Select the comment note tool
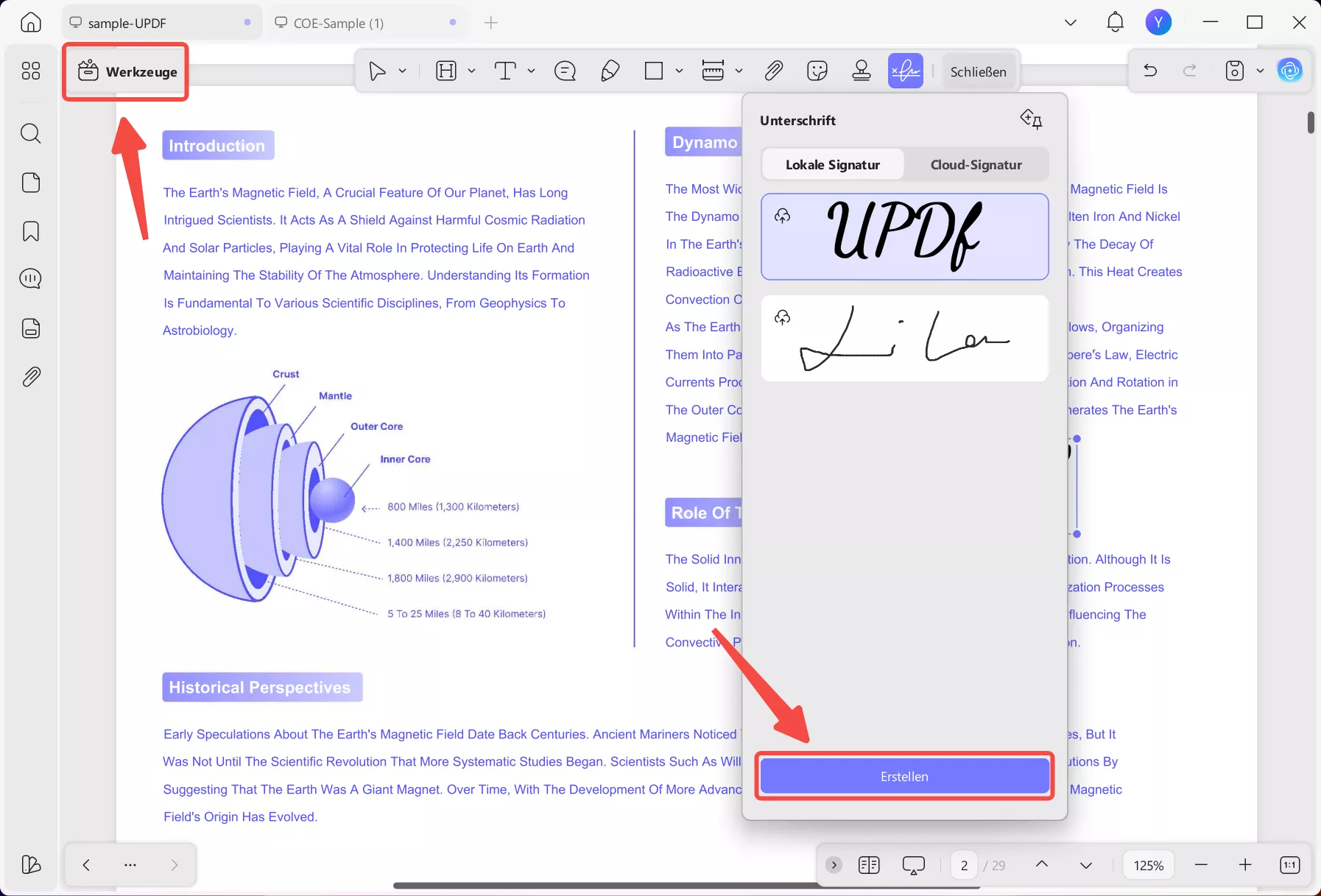This screenshot has height=896, width=1321. 565,71
